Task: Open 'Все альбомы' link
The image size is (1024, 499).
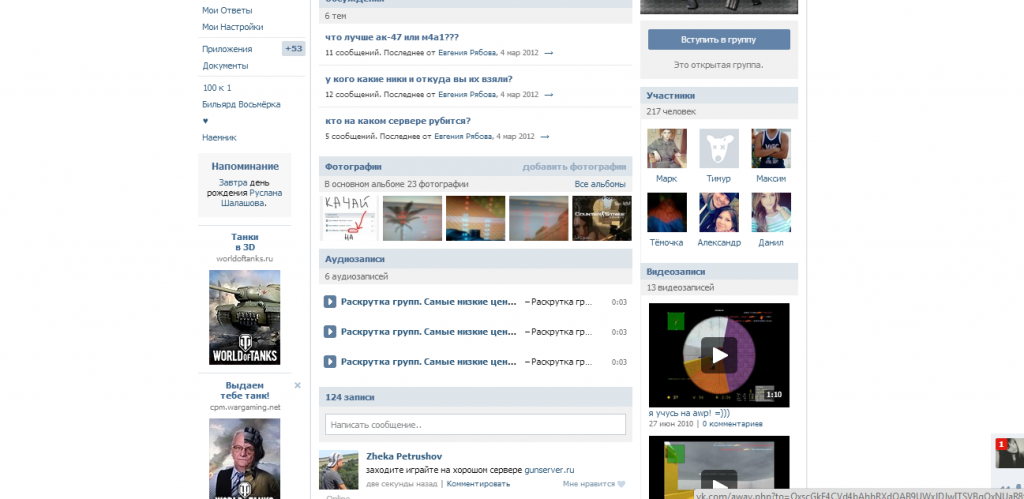Action: (600, 185)
